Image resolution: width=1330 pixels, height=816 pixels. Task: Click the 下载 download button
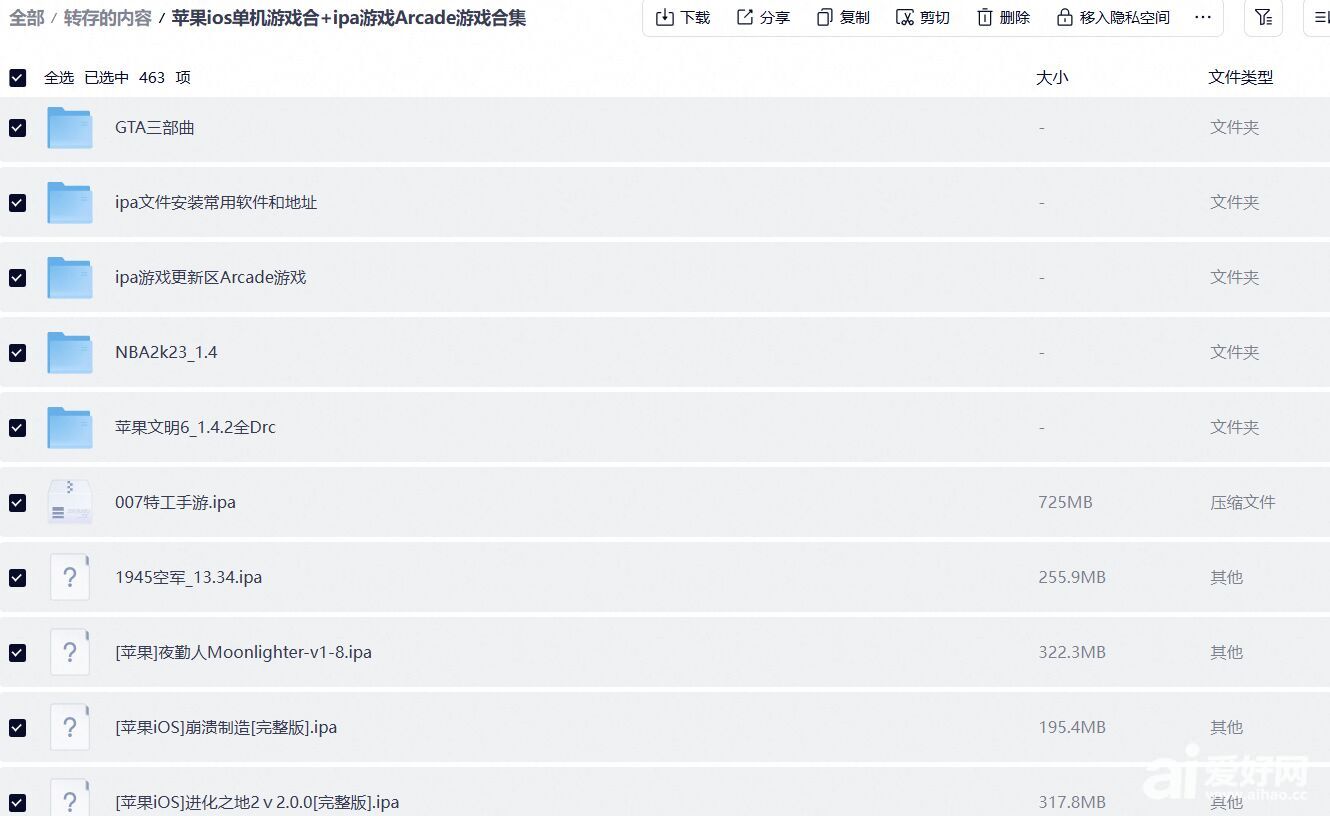pyautogui.click(x=683, y=17)
